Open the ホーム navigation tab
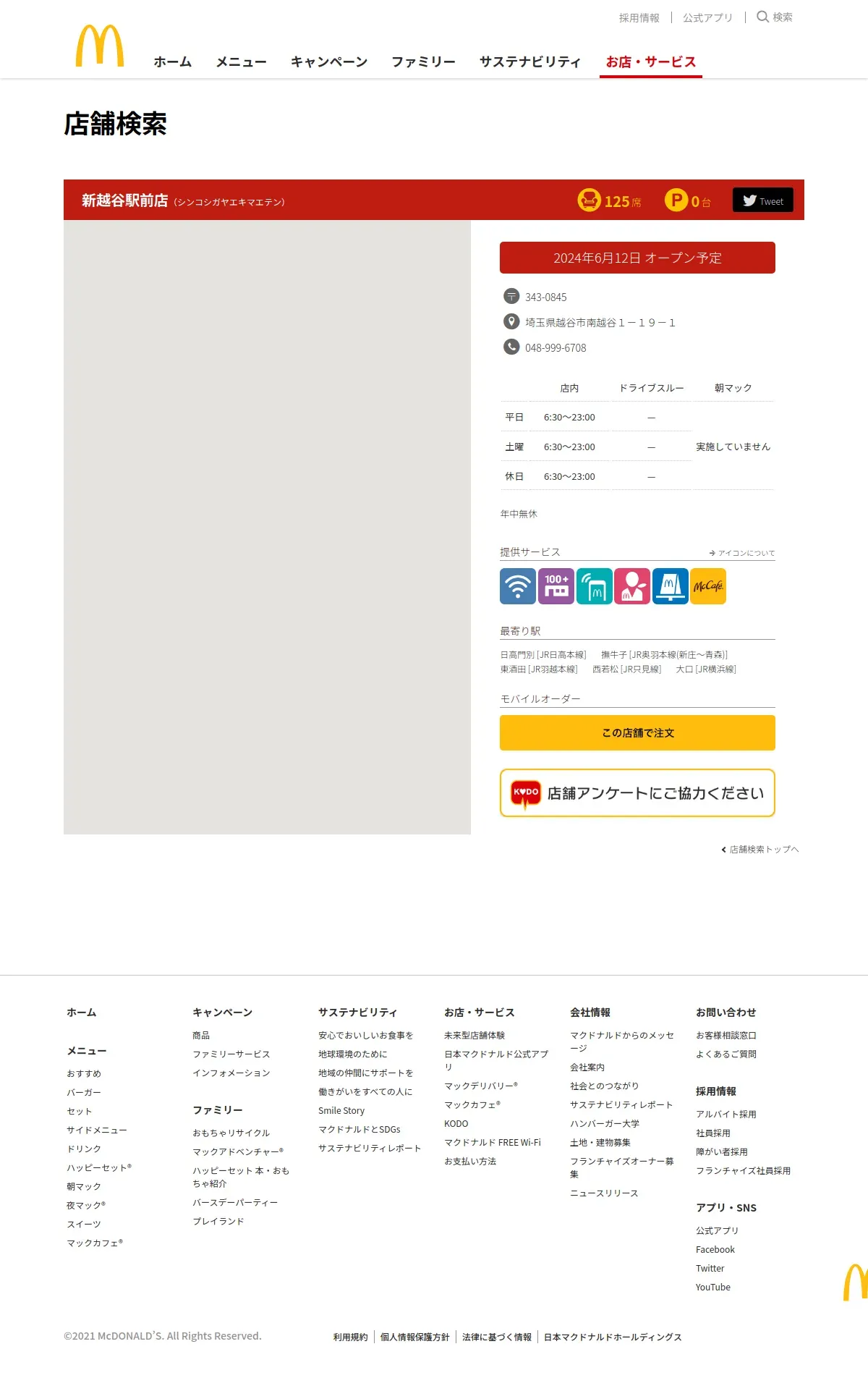Screen dimensions: 868x1378 tap(173, 62)
